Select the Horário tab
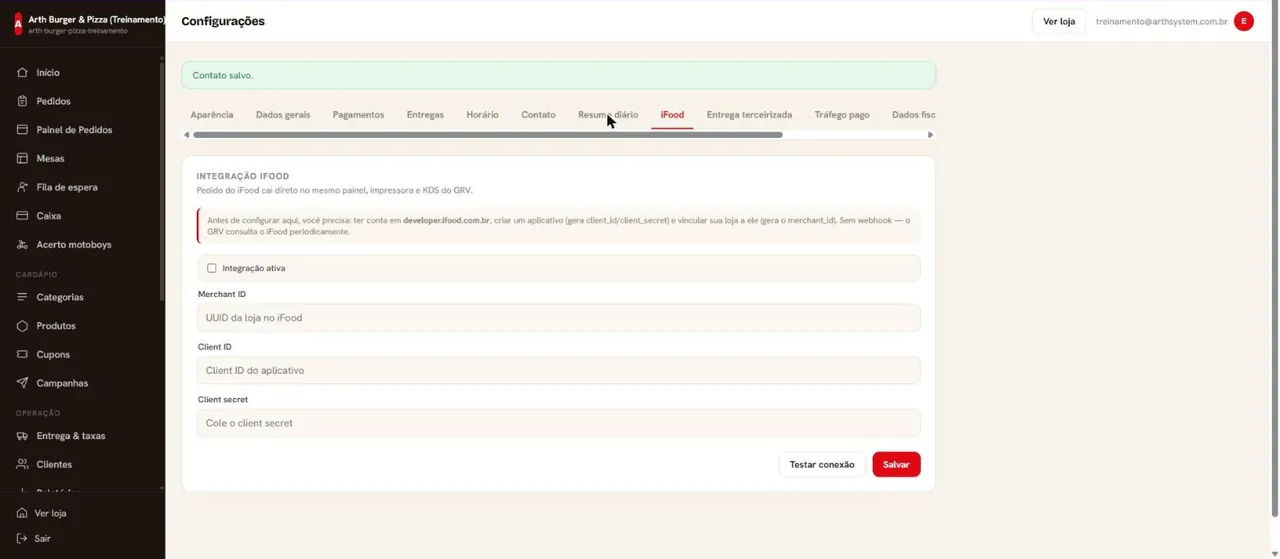1280x559 pixels. 482,115
